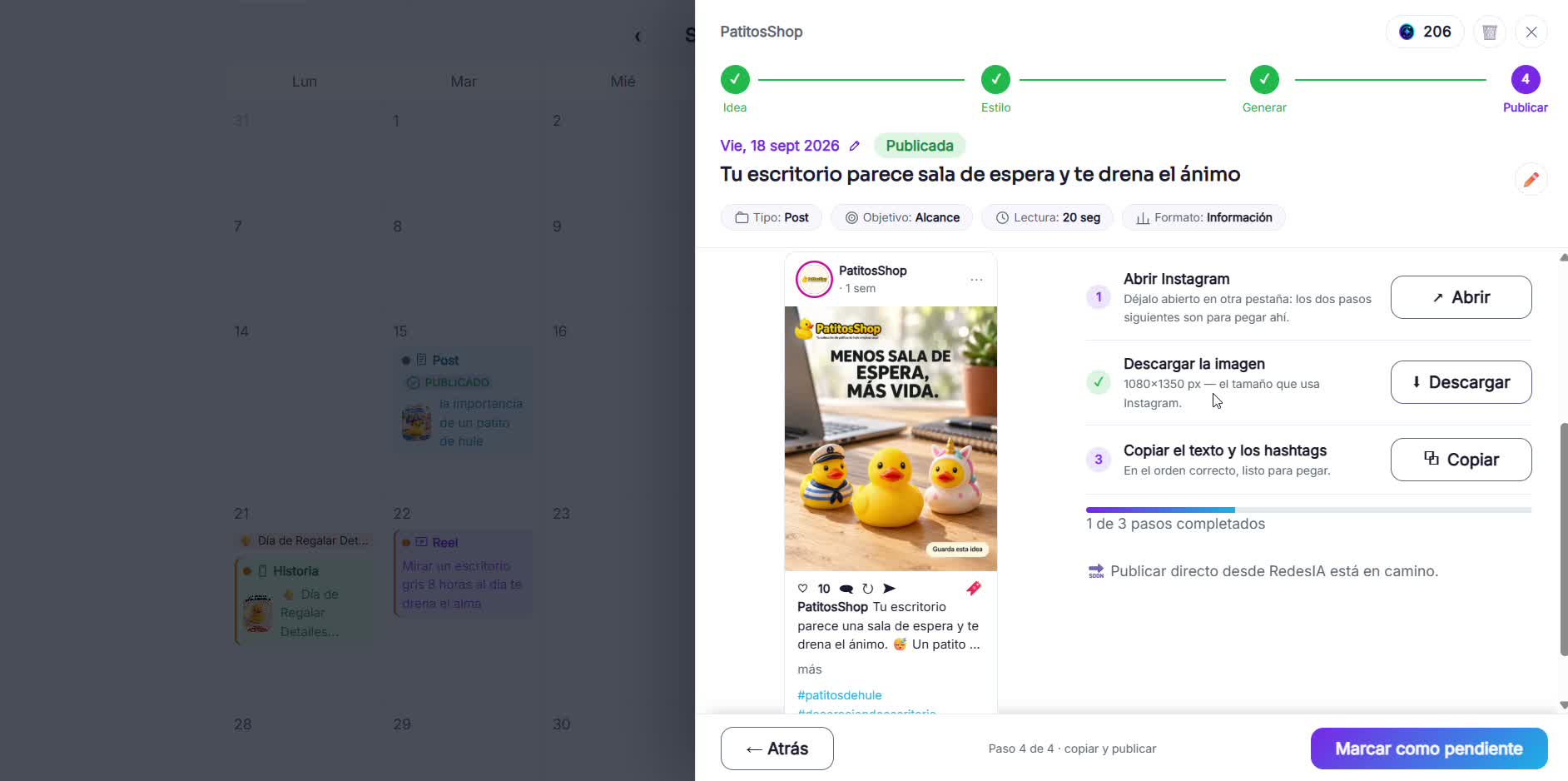1568x781 pixels.
Task: Click the Descargar button
Action: coord(1461,382)
